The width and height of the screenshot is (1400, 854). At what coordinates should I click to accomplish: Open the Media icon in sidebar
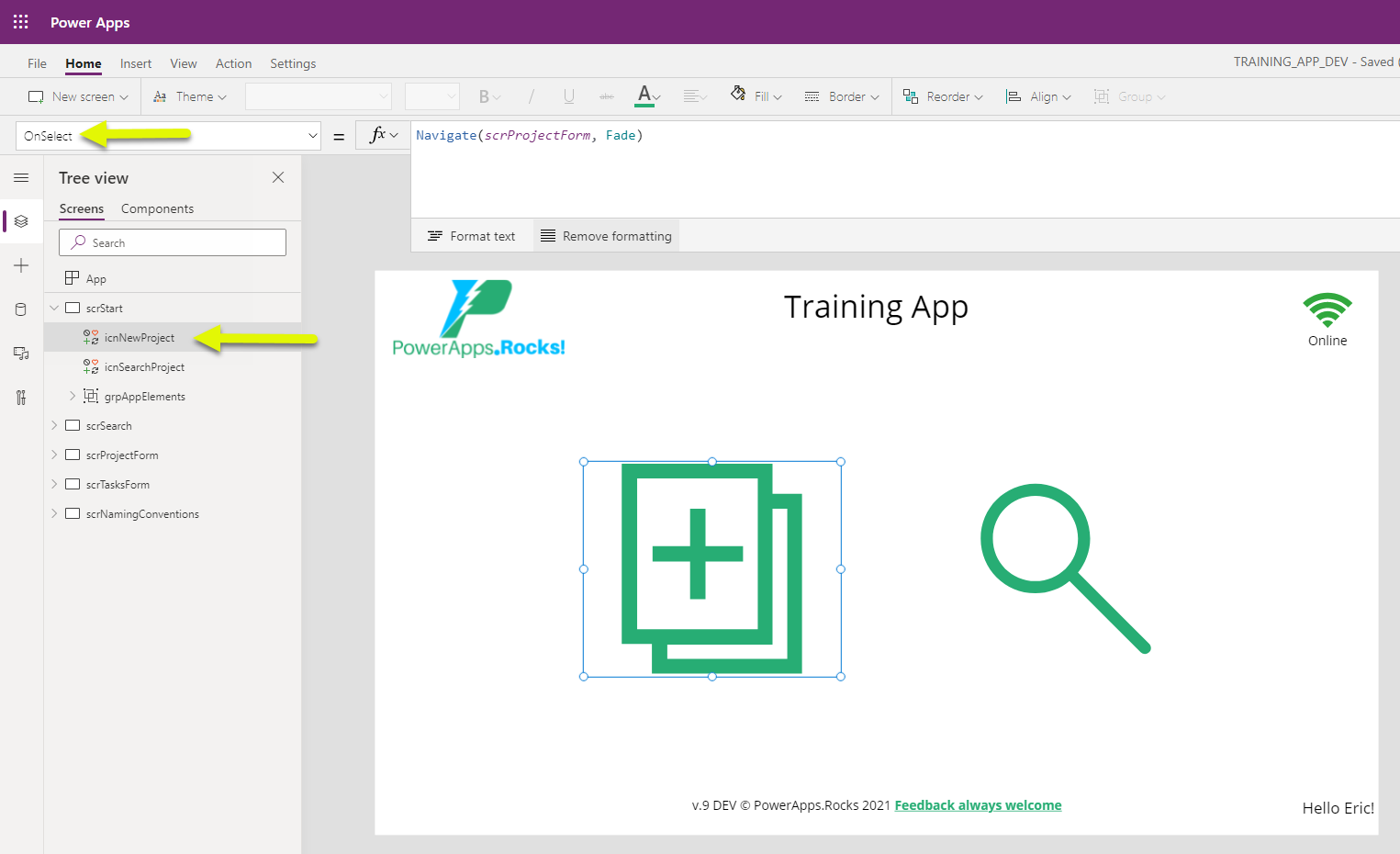pos(21,354)
